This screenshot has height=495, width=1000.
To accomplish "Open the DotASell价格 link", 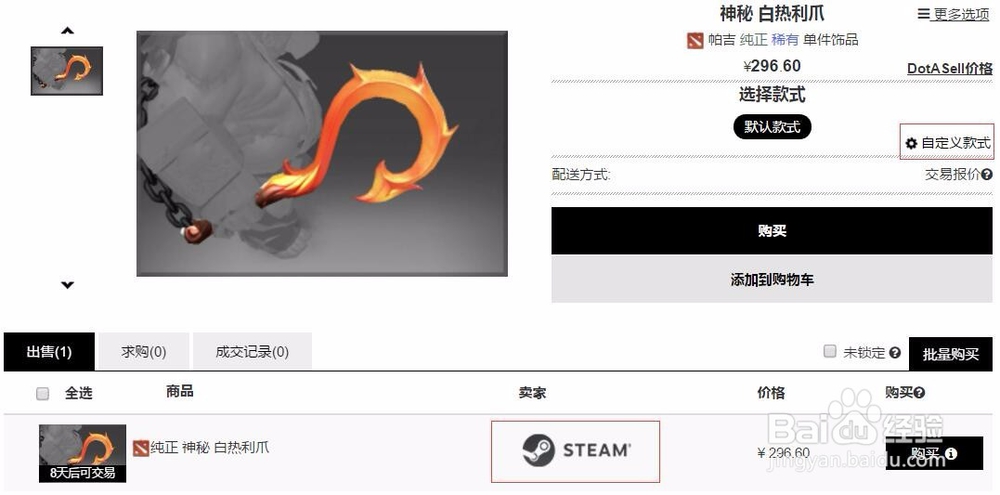I will (950, 68).
